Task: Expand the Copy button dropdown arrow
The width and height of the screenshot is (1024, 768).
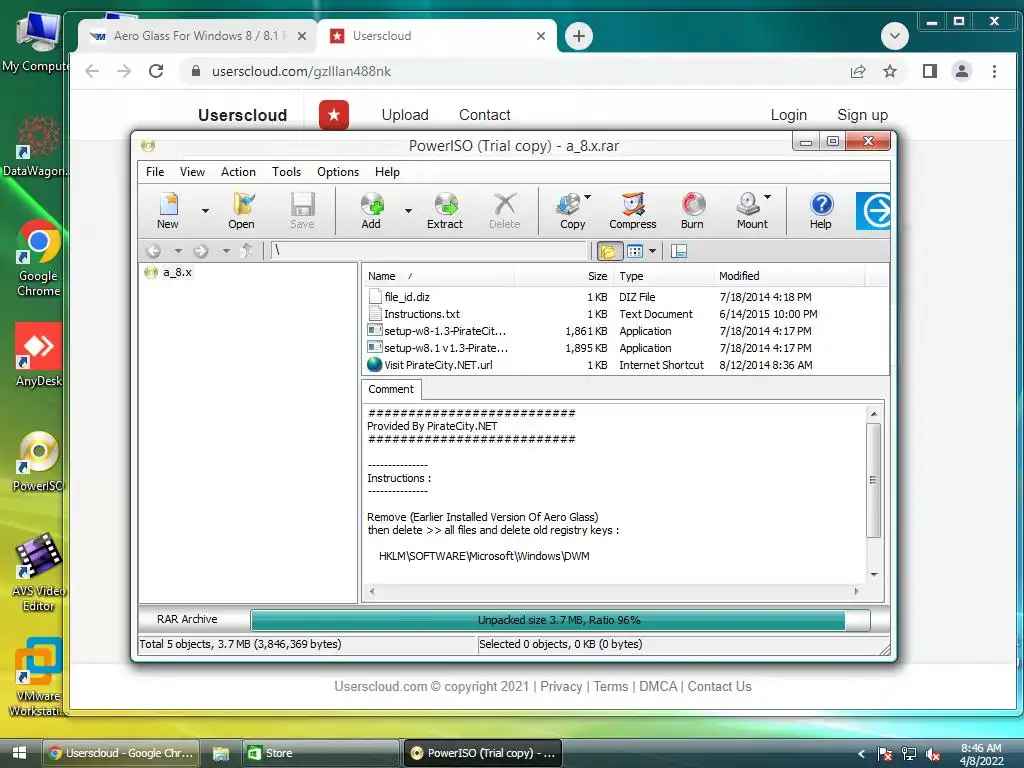Action: click(588, 197)
